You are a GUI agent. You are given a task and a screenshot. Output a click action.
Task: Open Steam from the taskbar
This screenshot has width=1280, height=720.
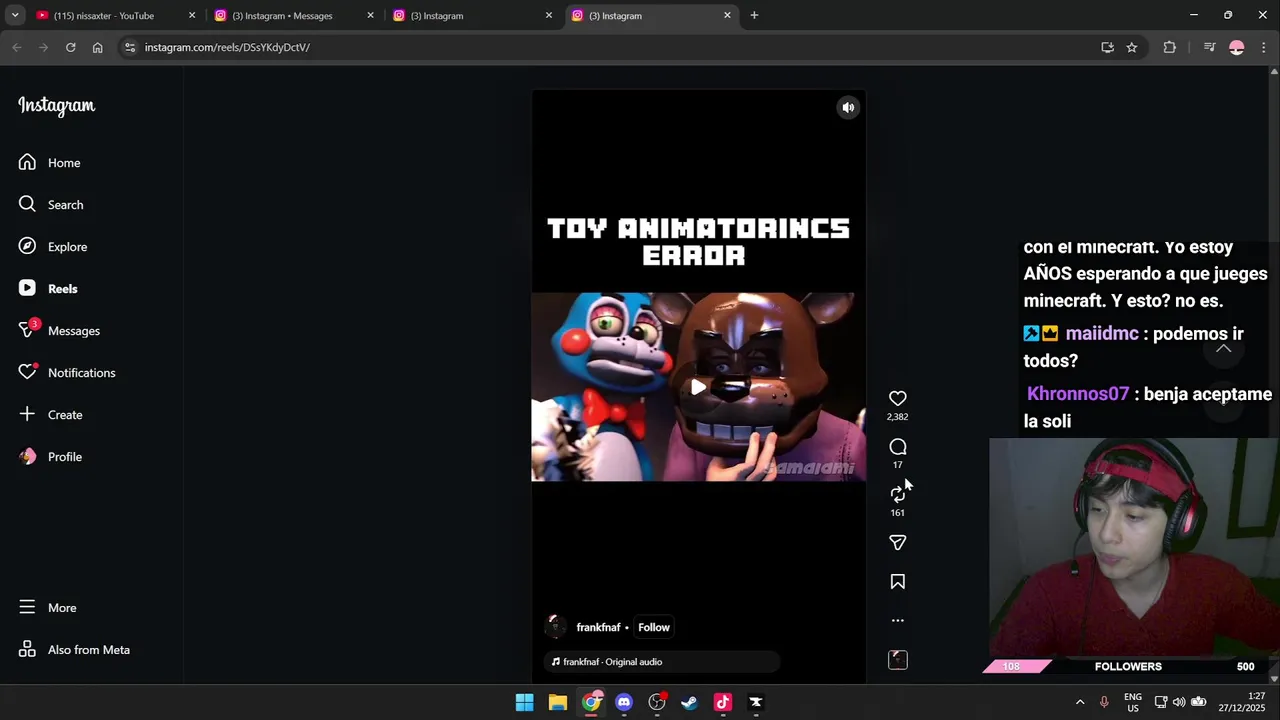(690, 703)
